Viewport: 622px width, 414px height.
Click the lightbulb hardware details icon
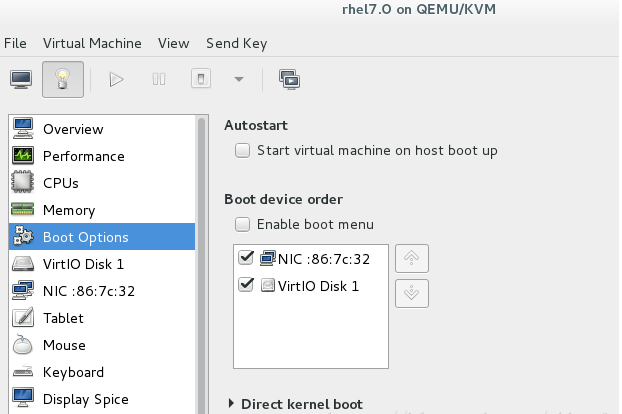(x=62, y=78)
